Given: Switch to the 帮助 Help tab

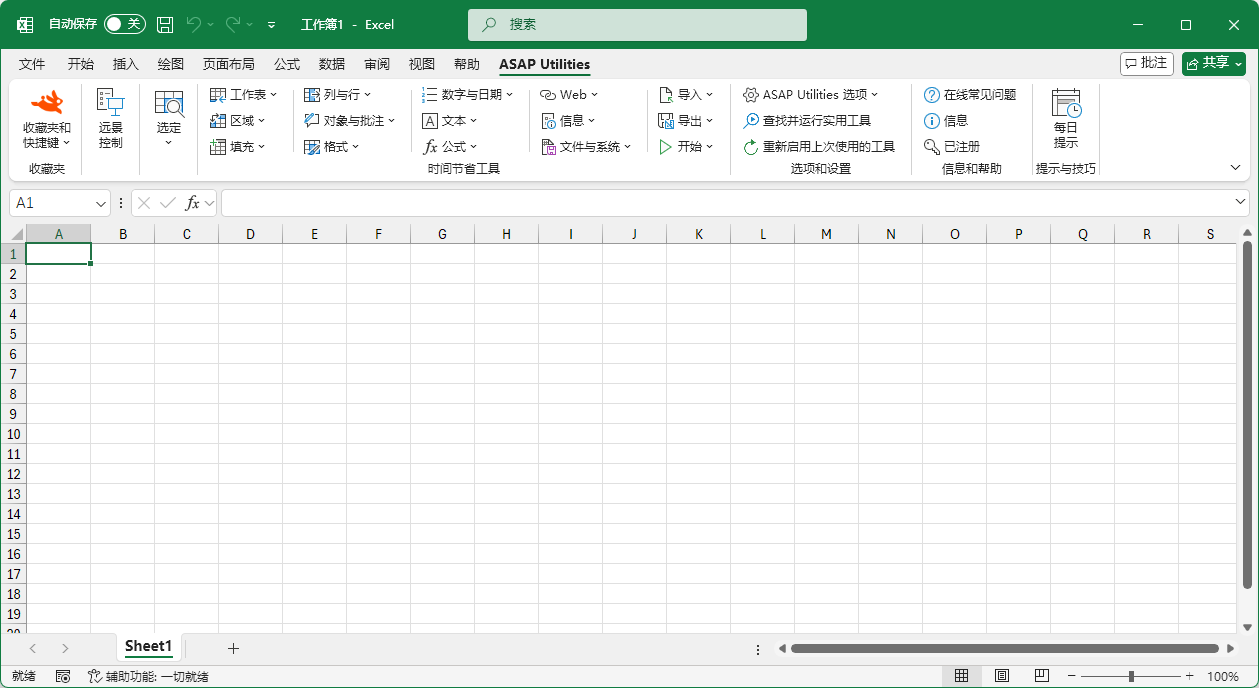Looking at the screenshot, I should pyautogui.click(x=467, y=64).
